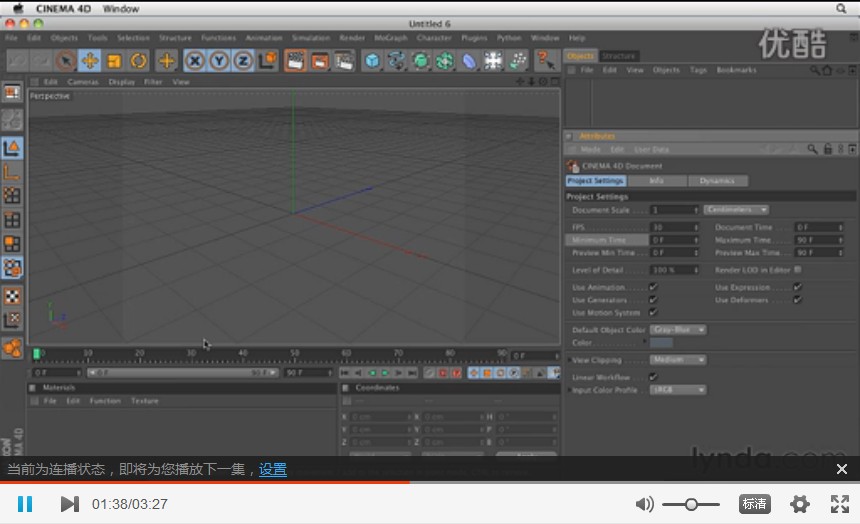Viewport: 860px width, 524px height.
Task: Select the Live Selection tool
Action: point(66,61)
